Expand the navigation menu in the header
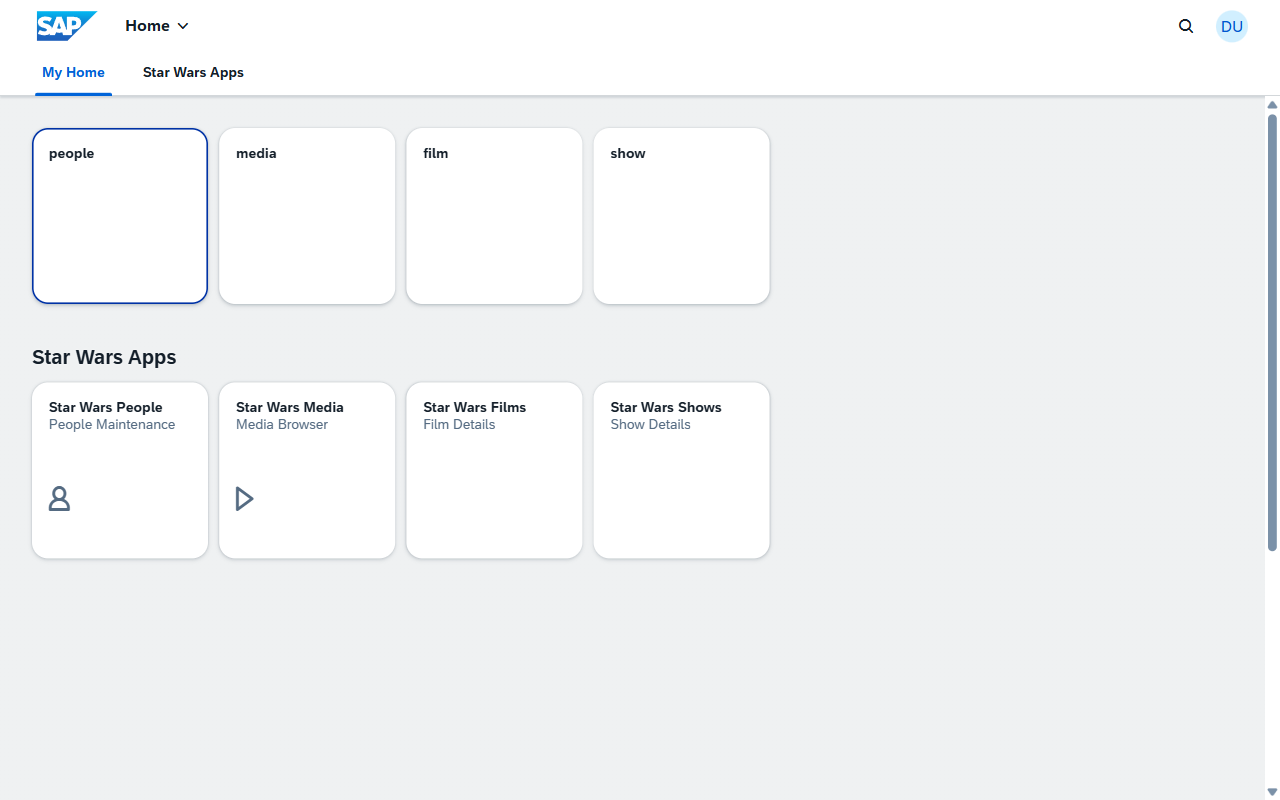The image size is (1280, 800). pyautogui.click(x=157, y=26)
